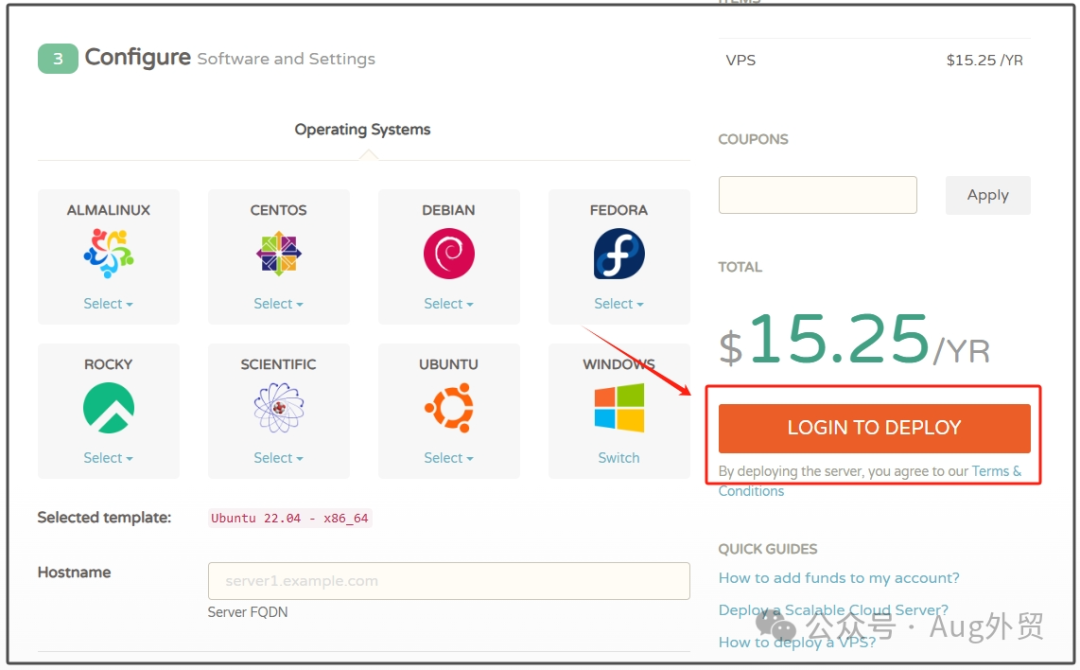Open the Debian Select dropdown
The width and height of the screenshot is (1080, 670).
(x=448, y=304)
